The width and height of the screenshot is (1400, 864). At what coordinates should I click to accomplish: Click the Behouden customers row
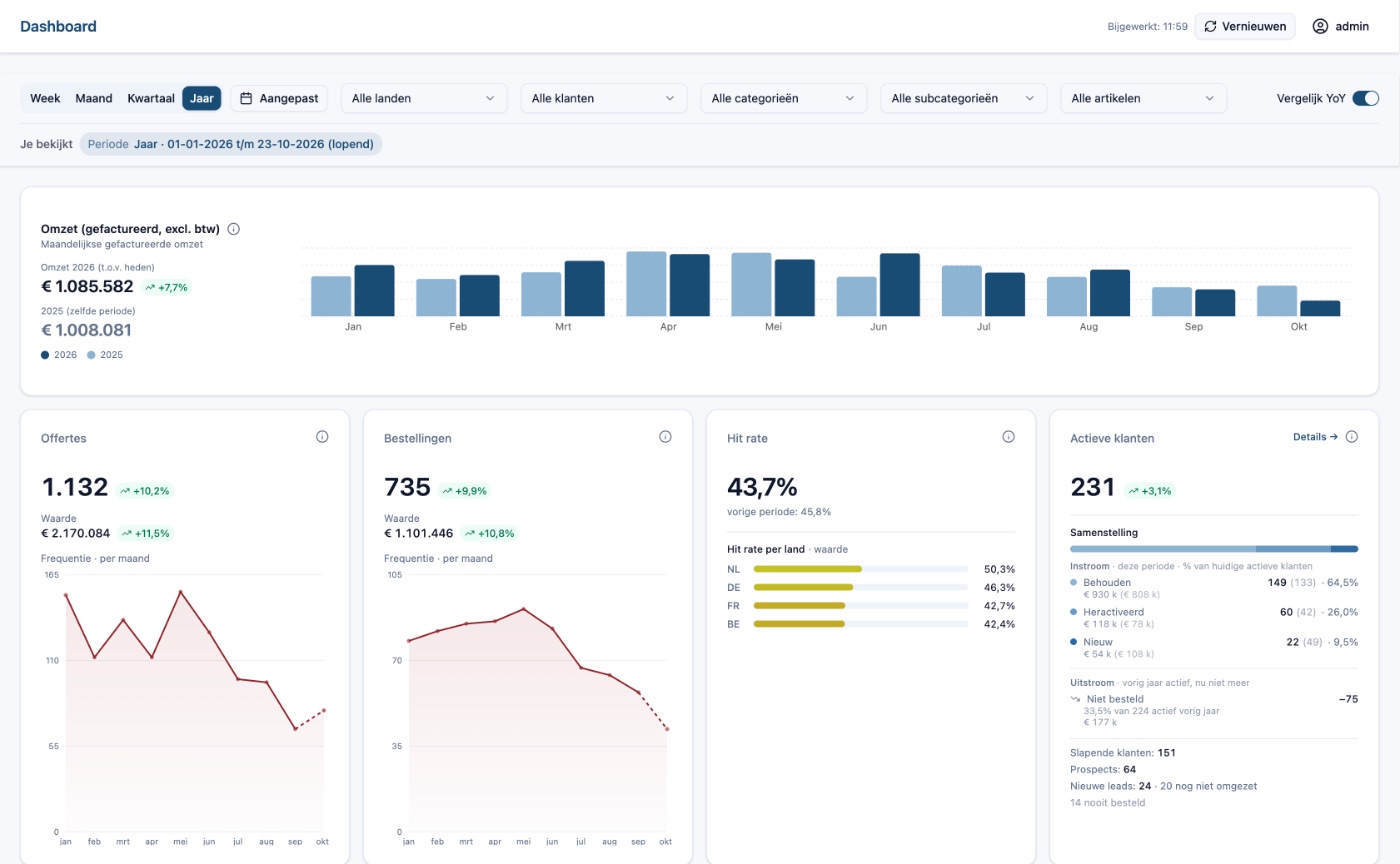1214,588
